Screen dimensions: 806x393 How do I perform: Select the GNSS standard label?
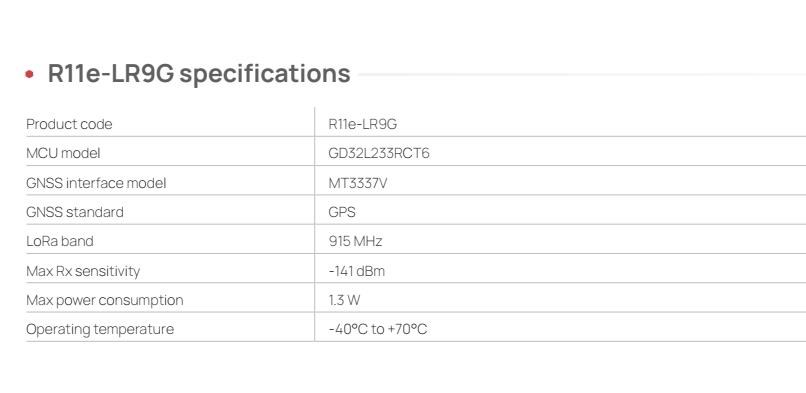click(75, 212)
